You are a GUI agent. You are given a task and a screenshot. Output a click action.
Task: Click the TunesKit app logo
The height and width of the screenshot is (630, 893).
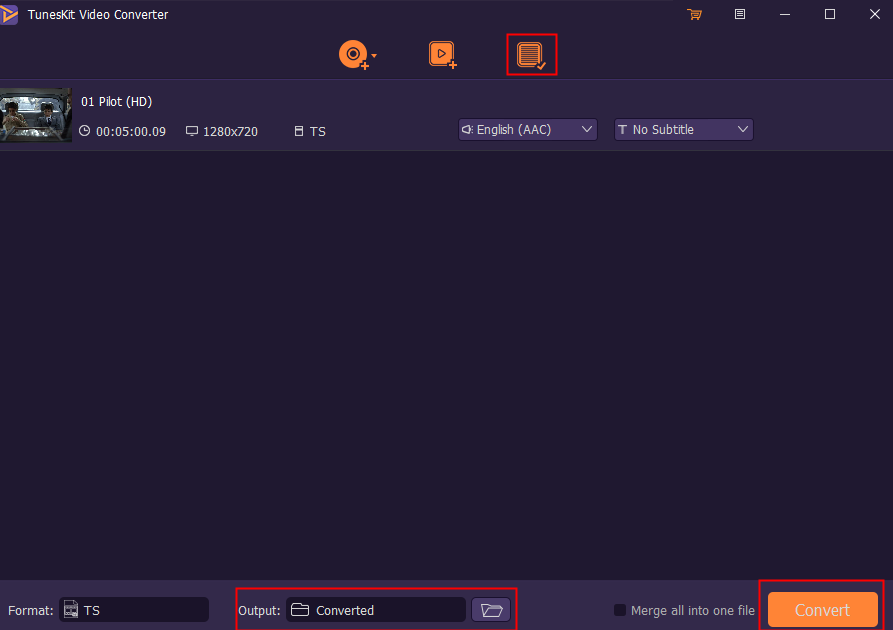click(9, 14)
